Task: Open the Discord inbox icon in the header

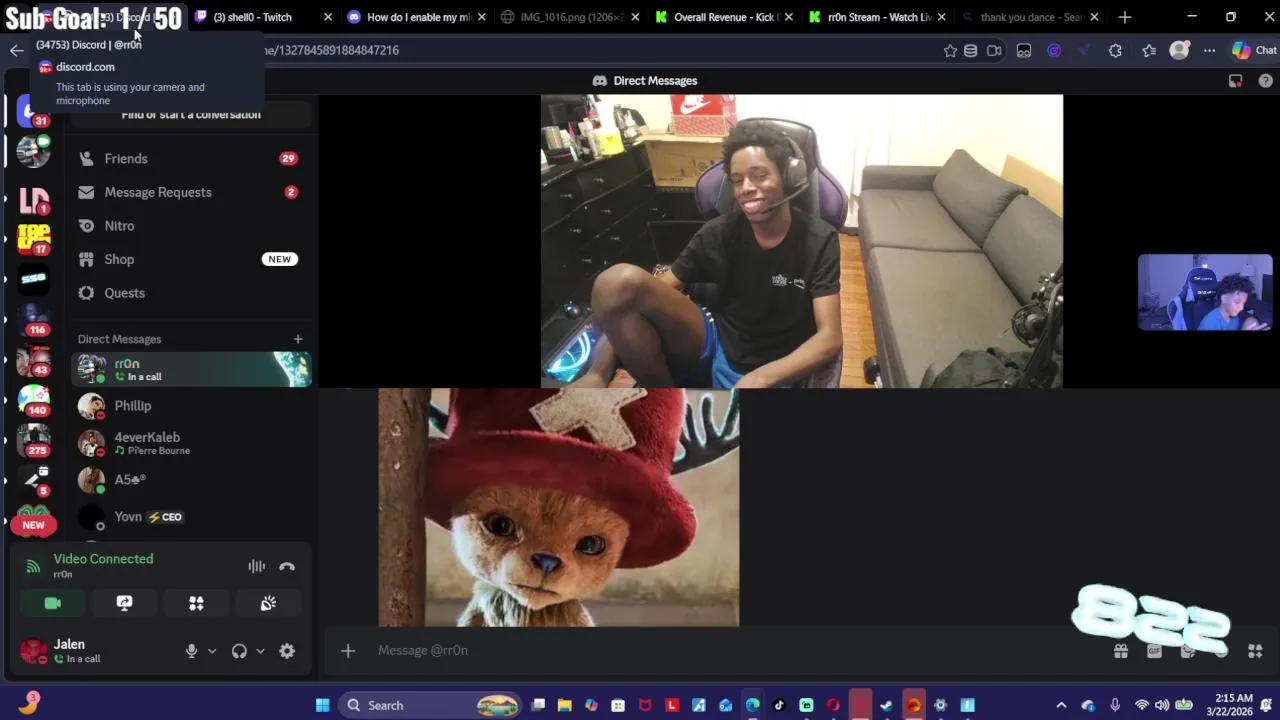Action: point(1236,81)
